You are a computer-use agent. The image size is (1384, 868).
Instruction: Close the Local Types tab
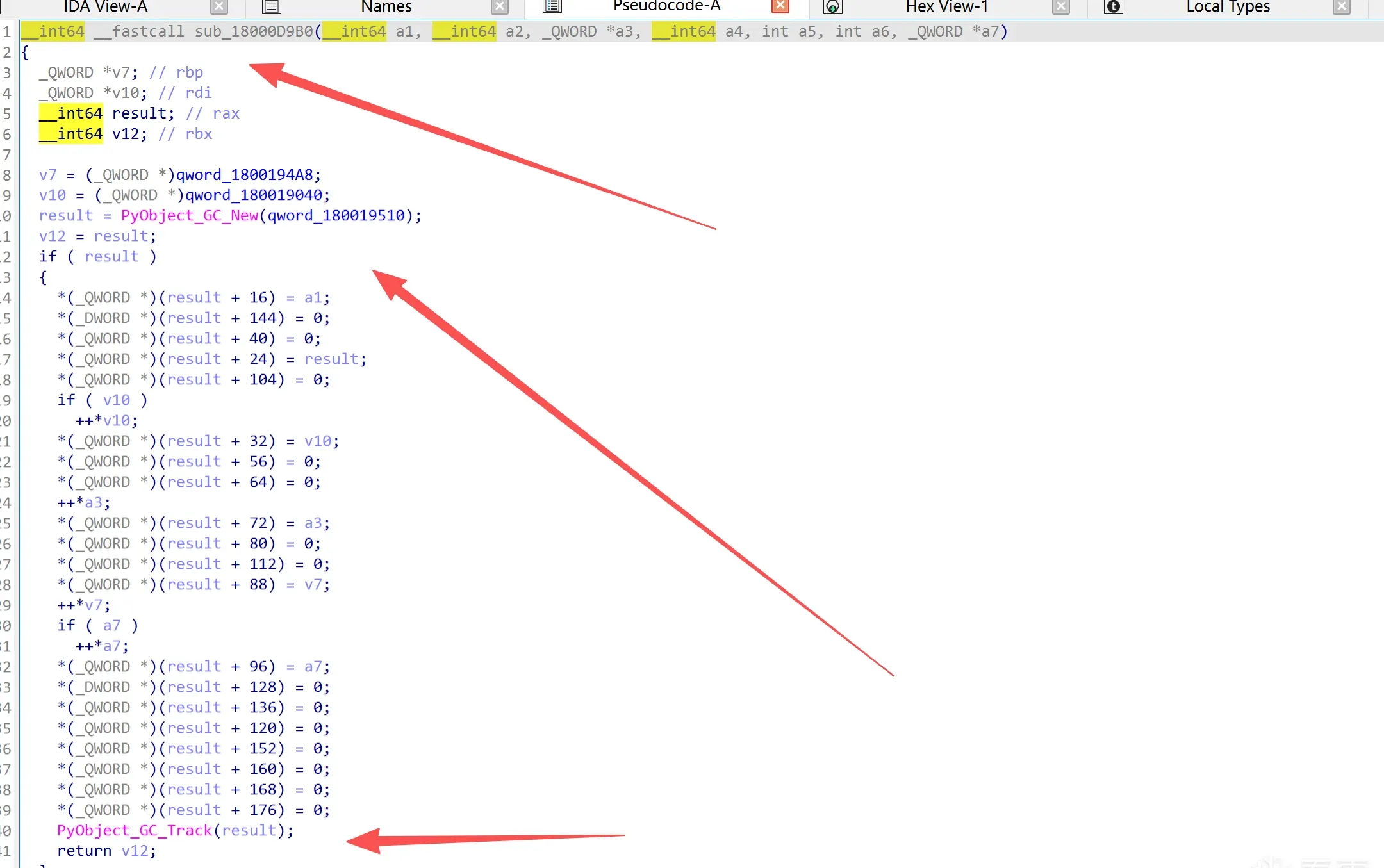point(1342,7)
